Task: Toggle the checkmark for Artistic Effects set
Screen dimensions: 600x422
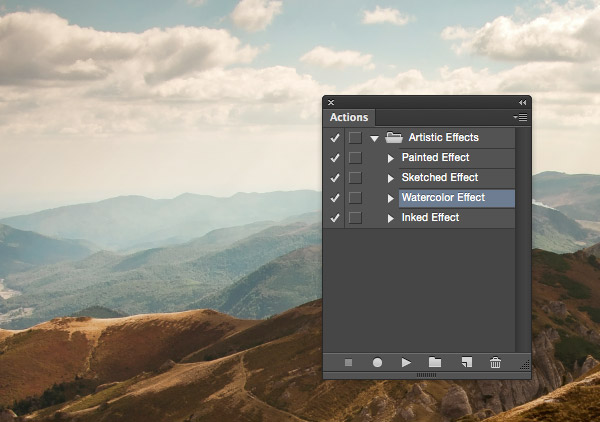Action: (335, 138)
